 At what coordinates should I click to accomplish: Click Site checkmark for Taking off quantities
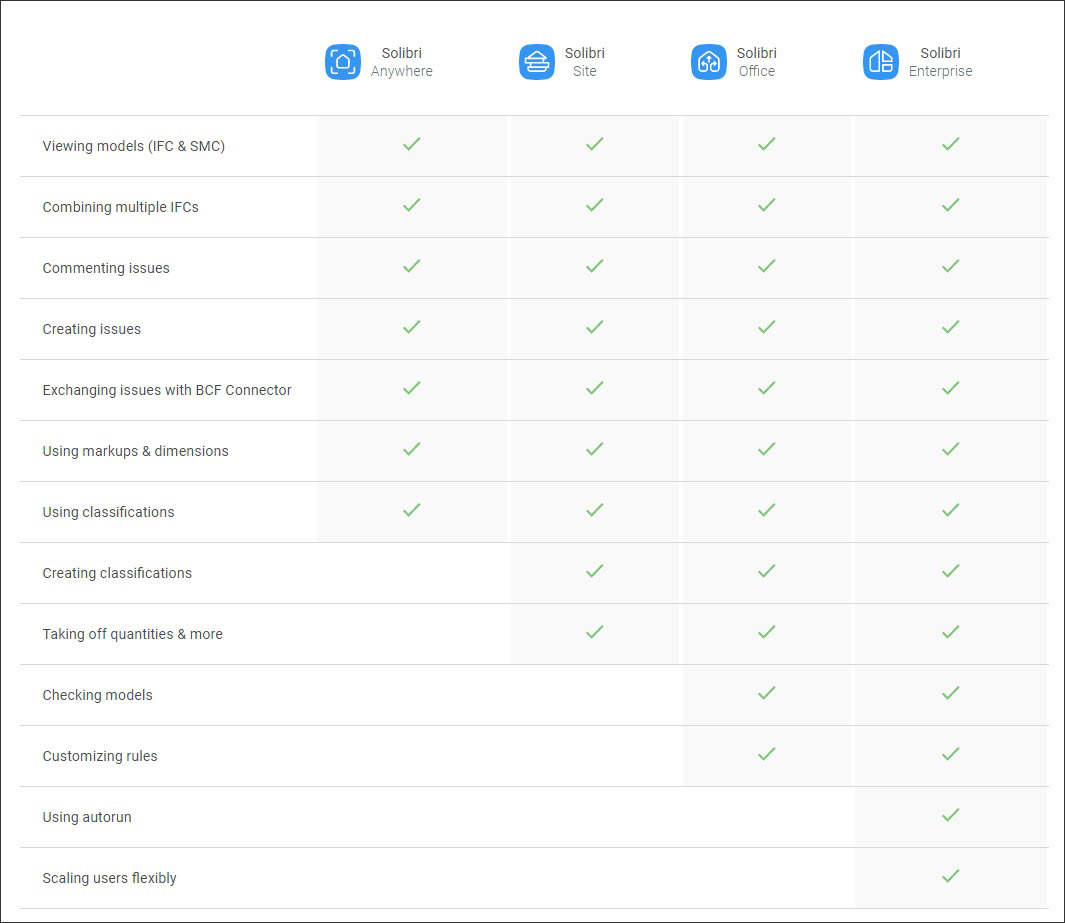pyautogui.click(x=594, y=632)
